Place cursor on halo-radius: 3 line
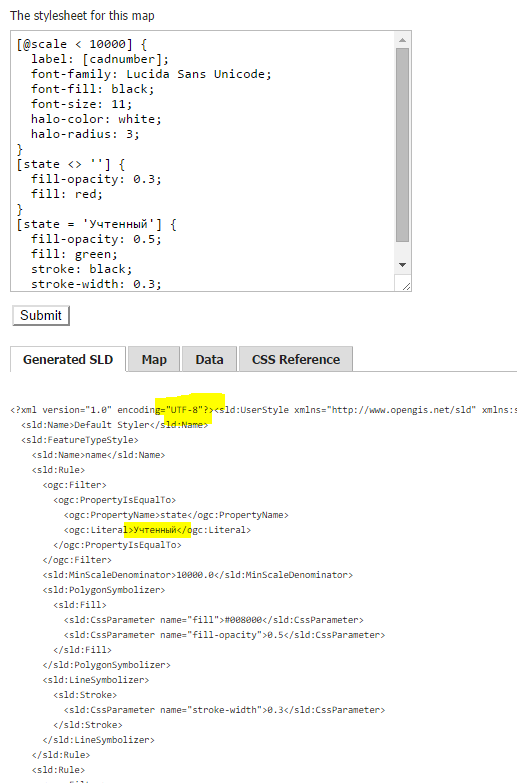 tap(85, 134)
